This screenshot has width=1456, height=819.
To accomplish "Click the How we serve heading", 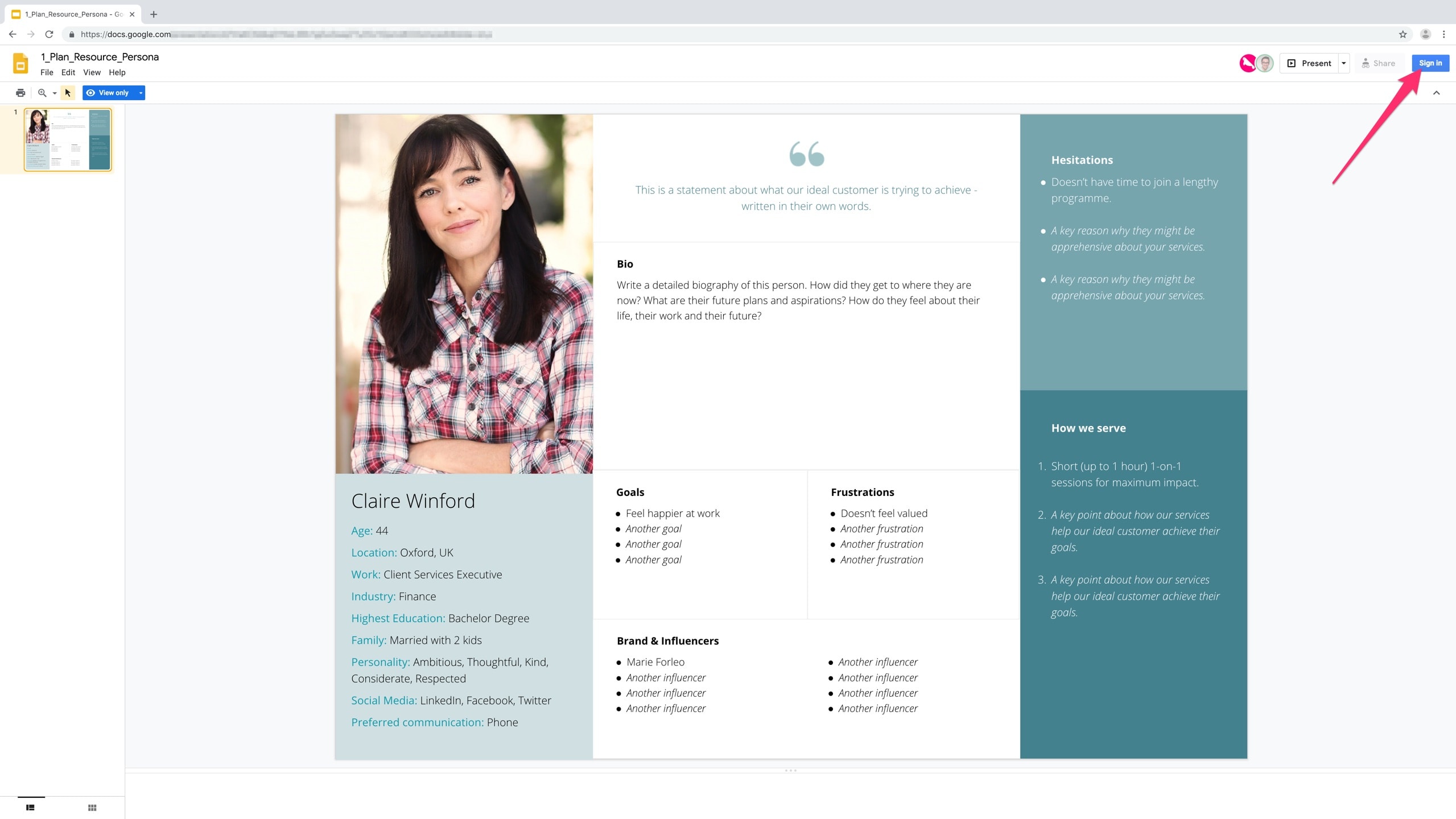I will click(1088, 428).
